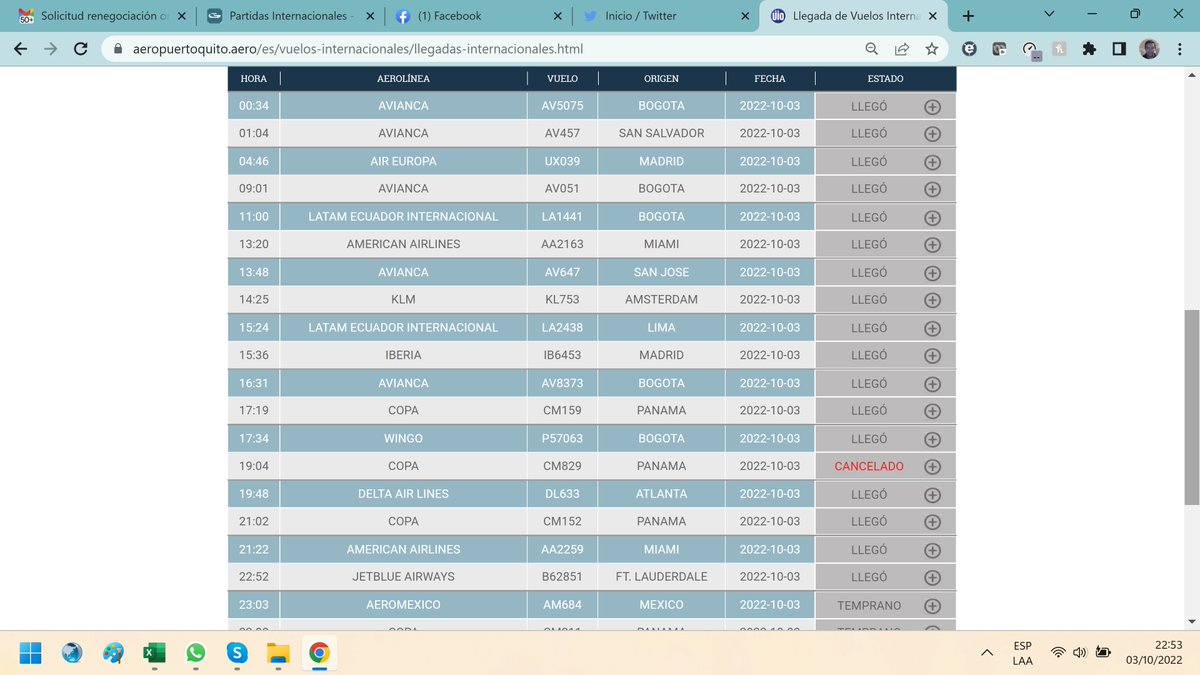
Task: Open the Chrome profile avatar
Action: click(x=1150, y=49)
